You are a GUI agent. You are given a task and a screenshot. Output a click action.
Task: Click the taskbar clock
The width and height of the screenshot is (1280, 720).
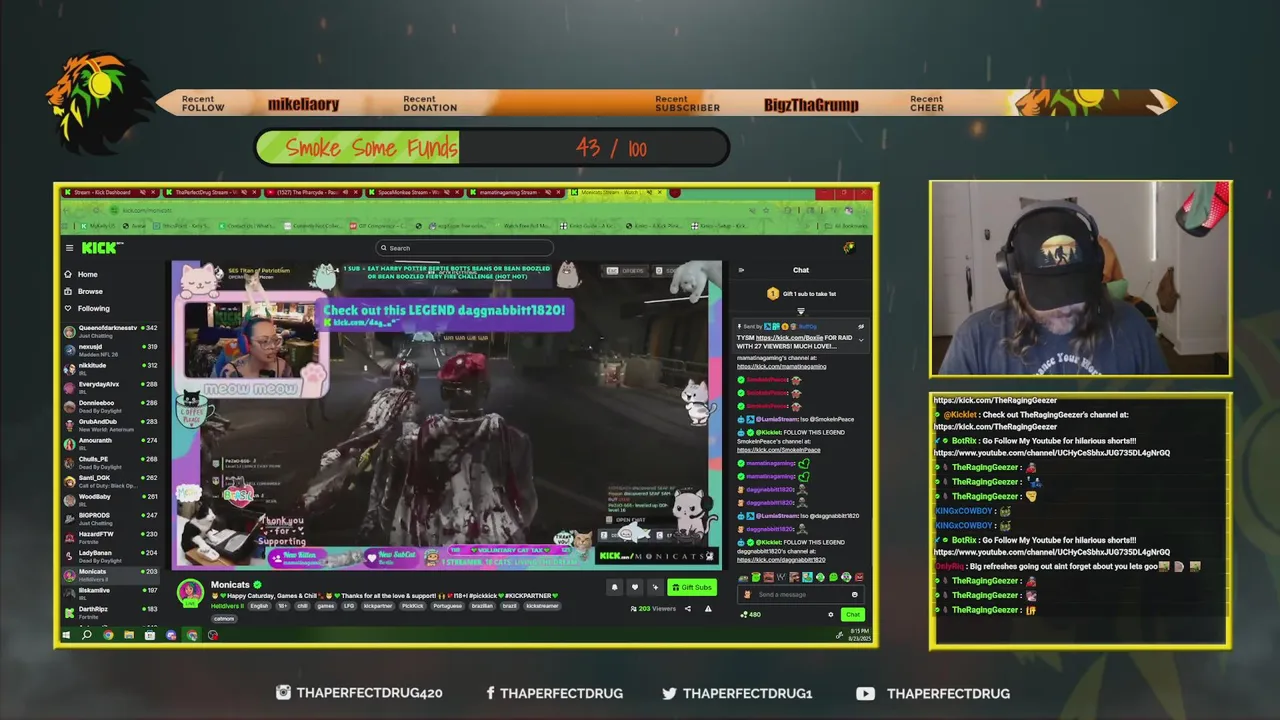860,635
